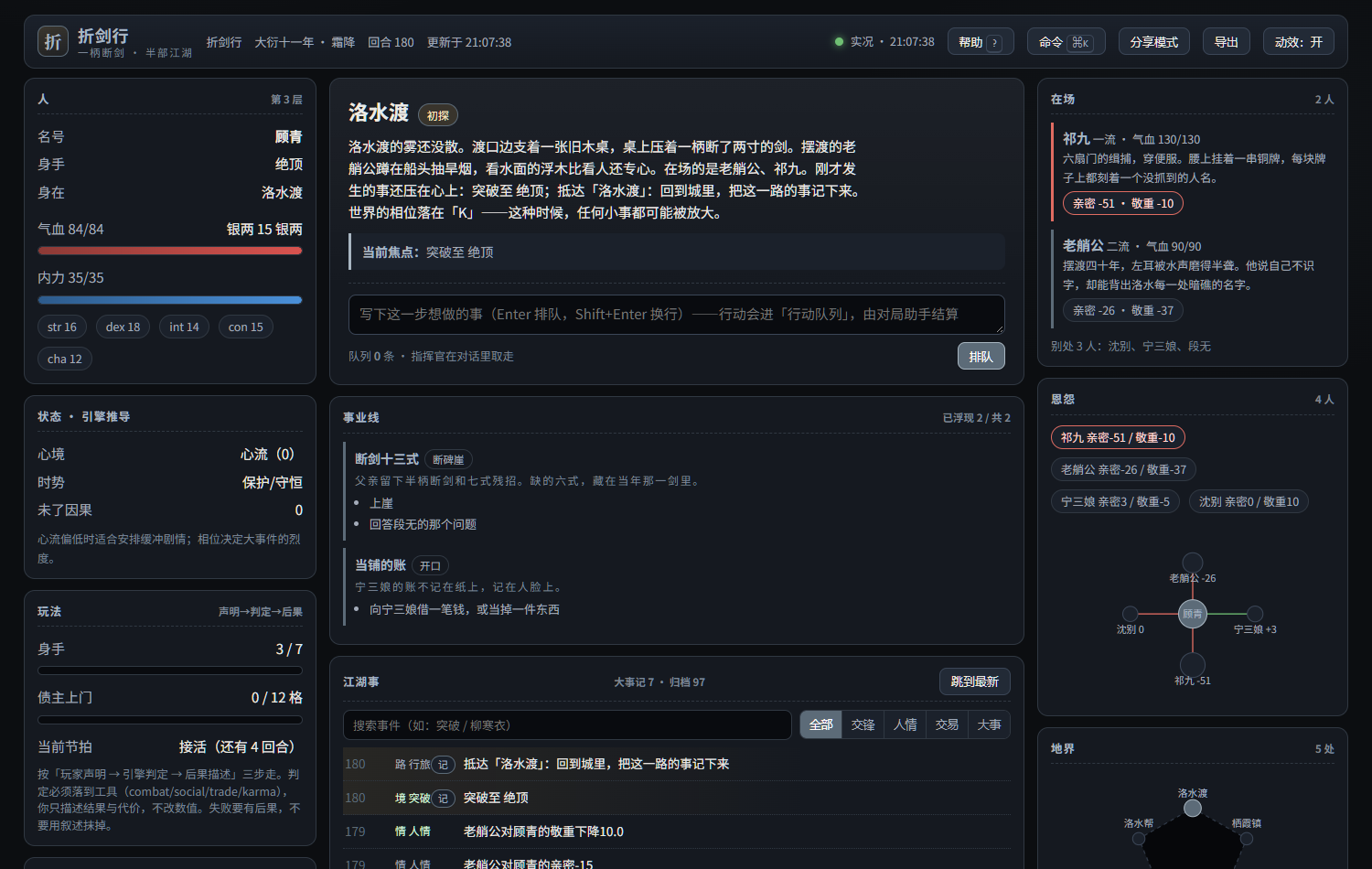The height and width of the screenshot is (869, 1372).
Task: Select the 栖霞镇 node on the 地界 map
Action: click(x=1247, y=838)
